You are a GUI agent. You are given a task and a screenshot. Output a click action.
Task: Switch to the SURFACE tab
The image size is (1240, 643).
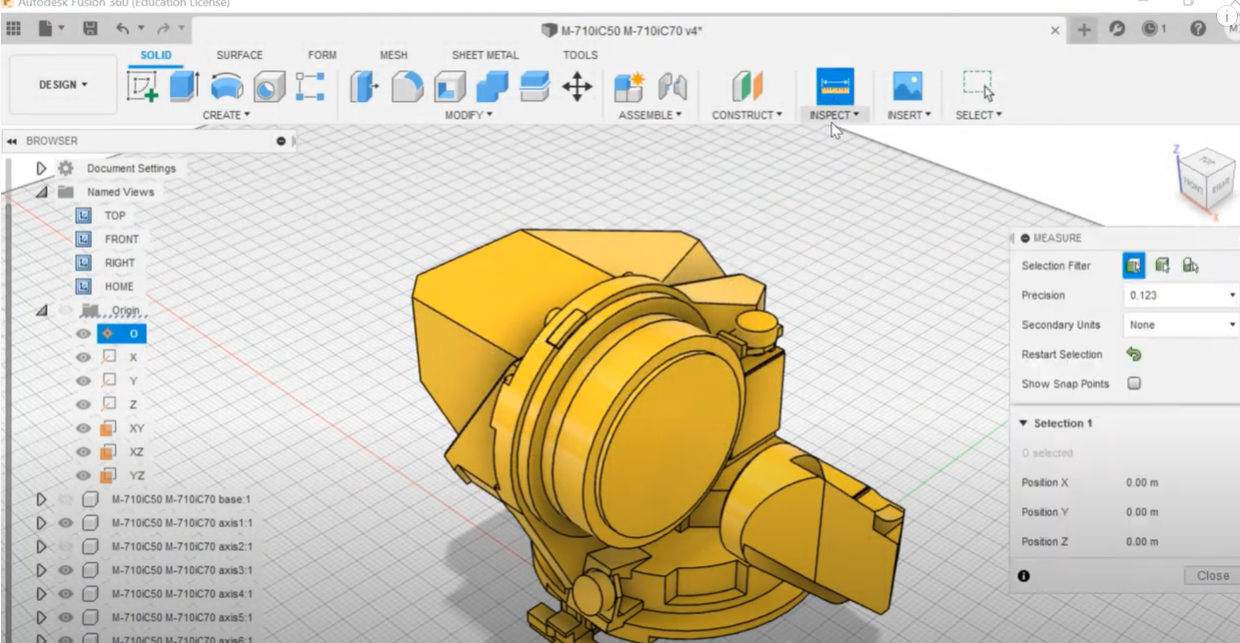239,55
